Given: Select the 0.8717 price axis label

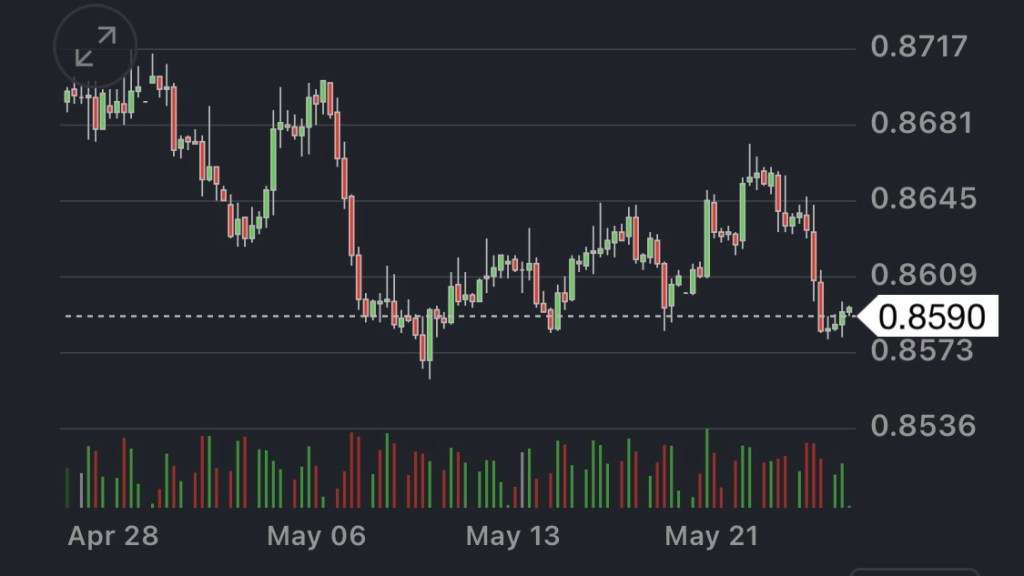Looking at the screenshot, I should [x=919, y=47].
